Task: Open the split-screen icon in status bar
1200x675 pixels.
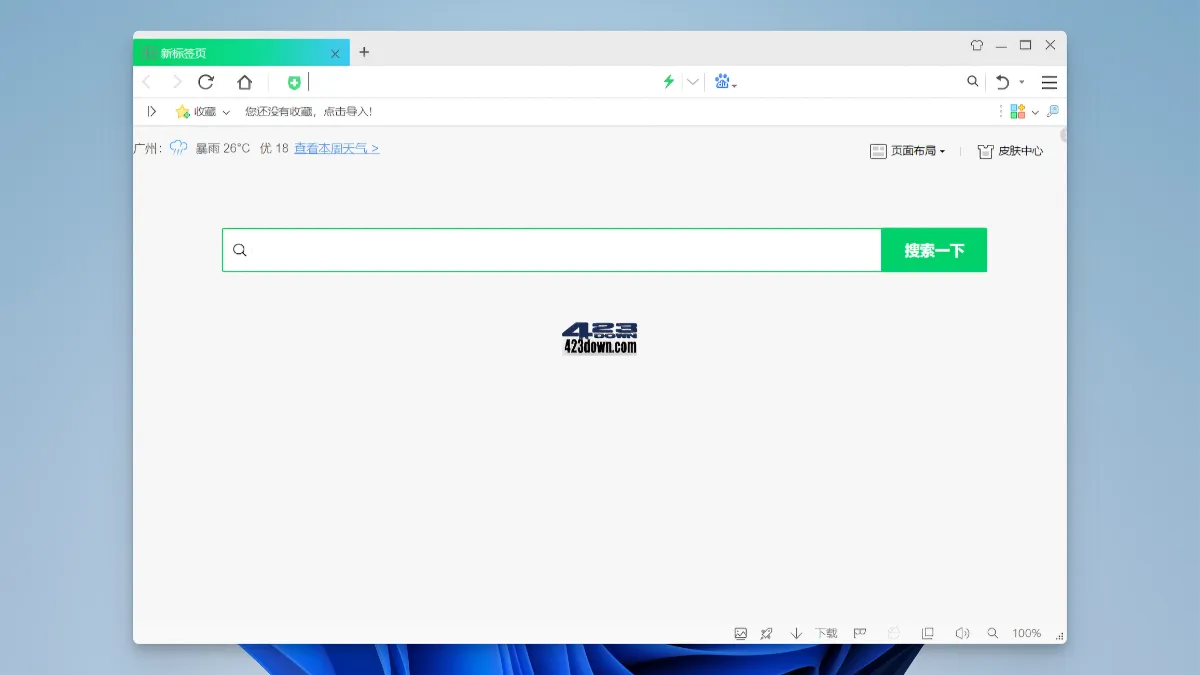Action: point(927,633)
